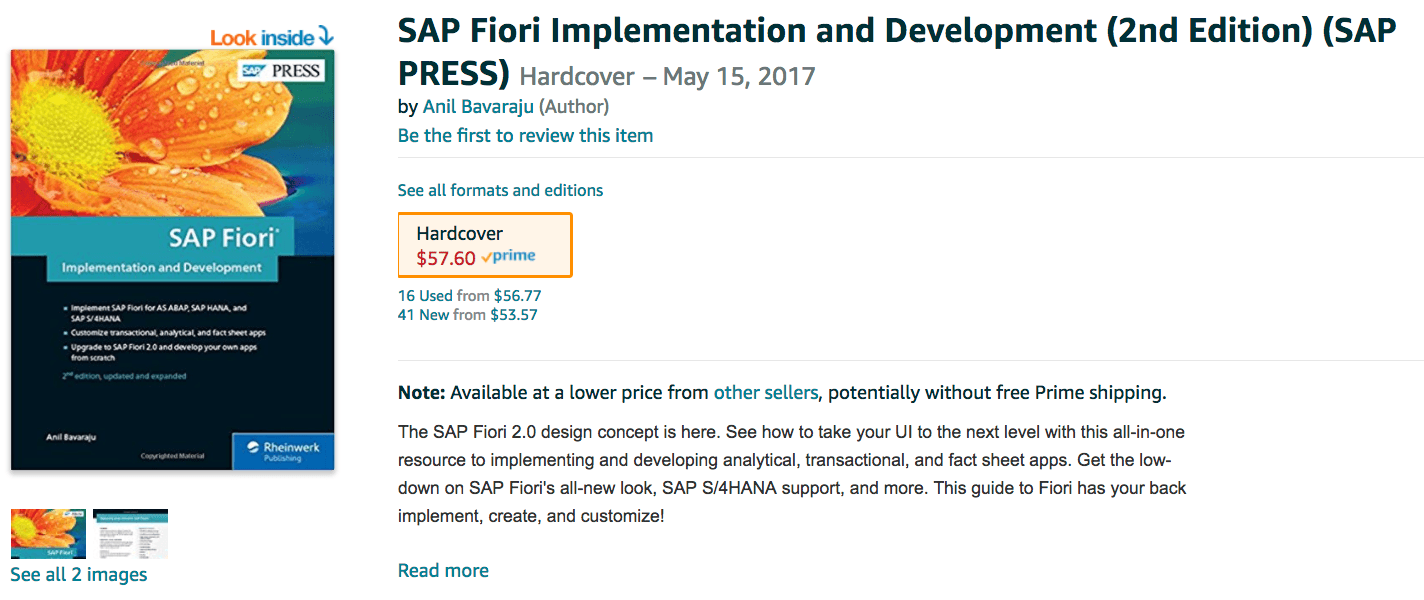1424x600 pixels.
Task: Select the second page preview thumbnail
Action: pos(130,534)
